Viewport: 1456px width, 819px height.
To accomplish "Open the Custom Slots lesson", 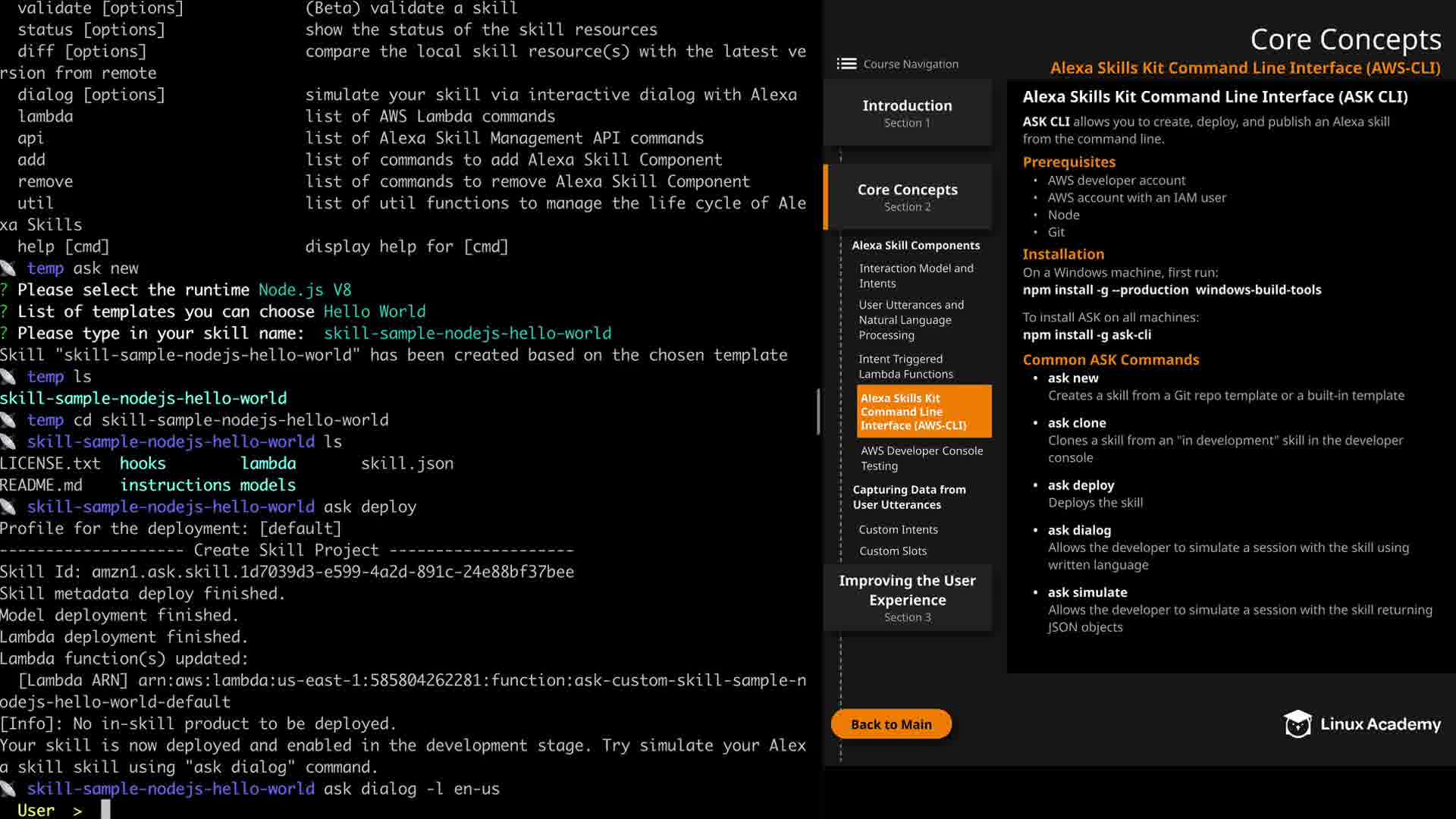I will (893, 551).
